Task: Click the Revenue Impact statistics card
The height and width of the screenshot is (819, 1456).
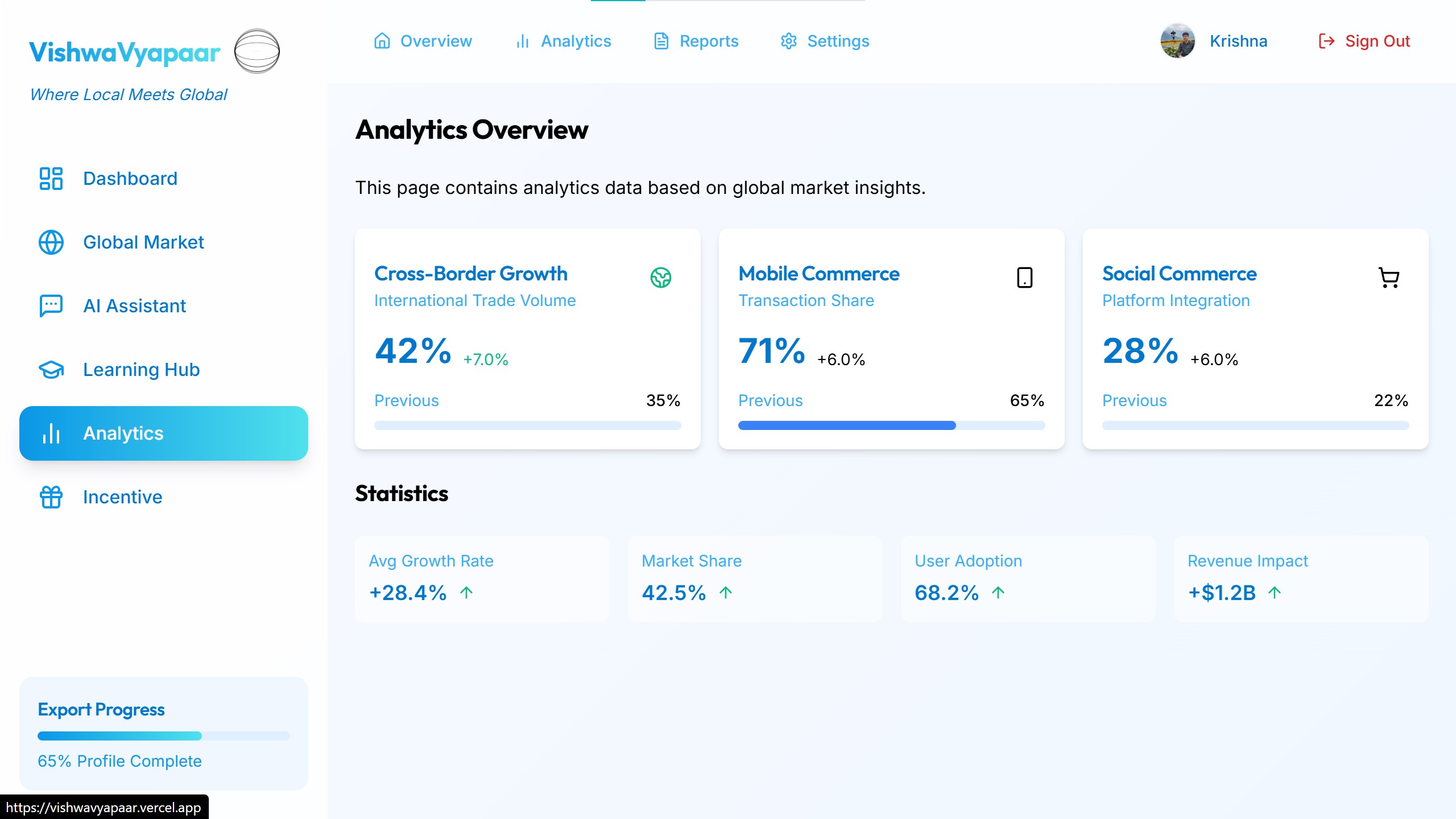Action: point(1301,578)
